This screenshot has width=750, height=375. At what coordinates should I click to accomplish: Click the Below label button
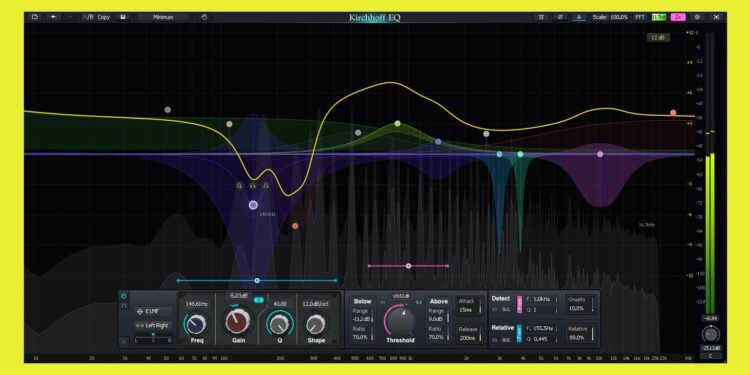coord(362,302)
